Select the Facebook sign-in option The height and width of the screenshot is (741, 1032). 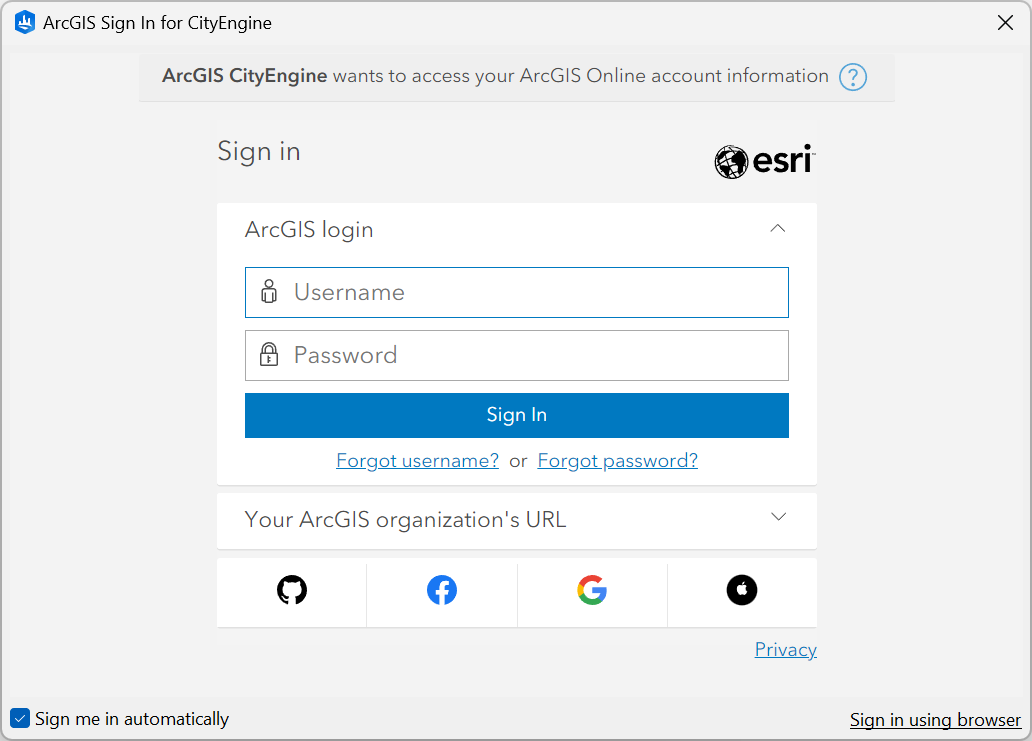pos(441,589)
